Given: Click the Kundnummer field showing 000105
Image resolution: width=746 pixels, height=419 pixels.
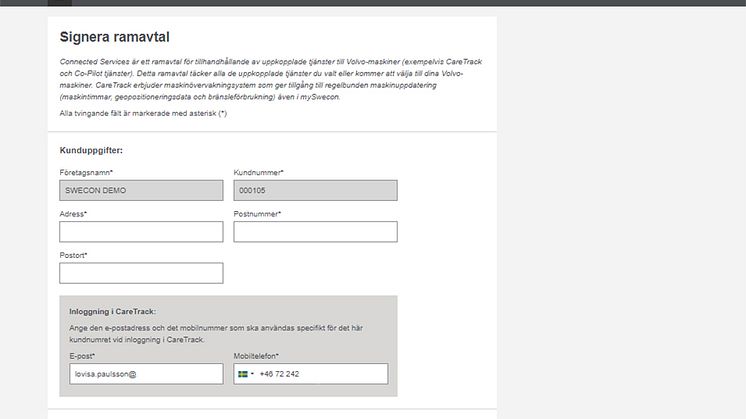Looking at the screenshot, I should (x=315, y=190).
